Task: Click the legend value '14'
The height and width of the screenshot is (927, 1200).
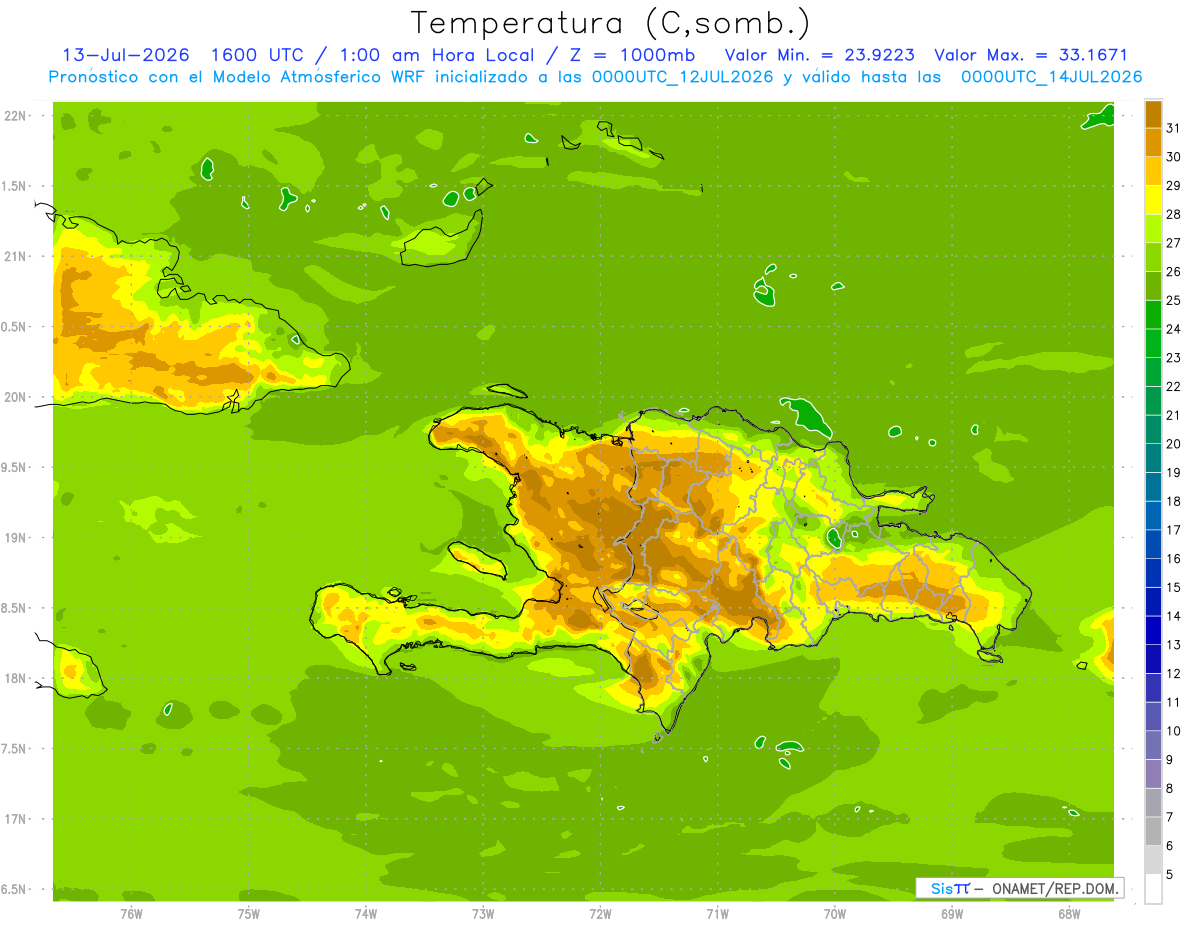Action: click(x=1174, y=616)
